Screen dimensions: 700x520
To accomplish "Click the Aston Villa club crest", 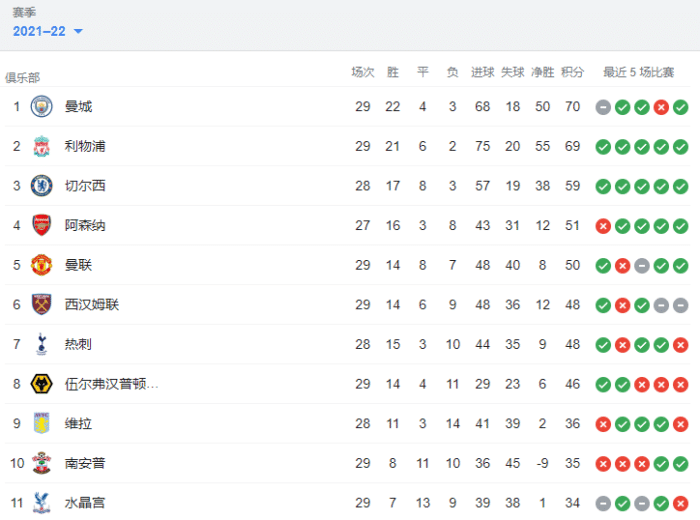I will pos(41,424).
